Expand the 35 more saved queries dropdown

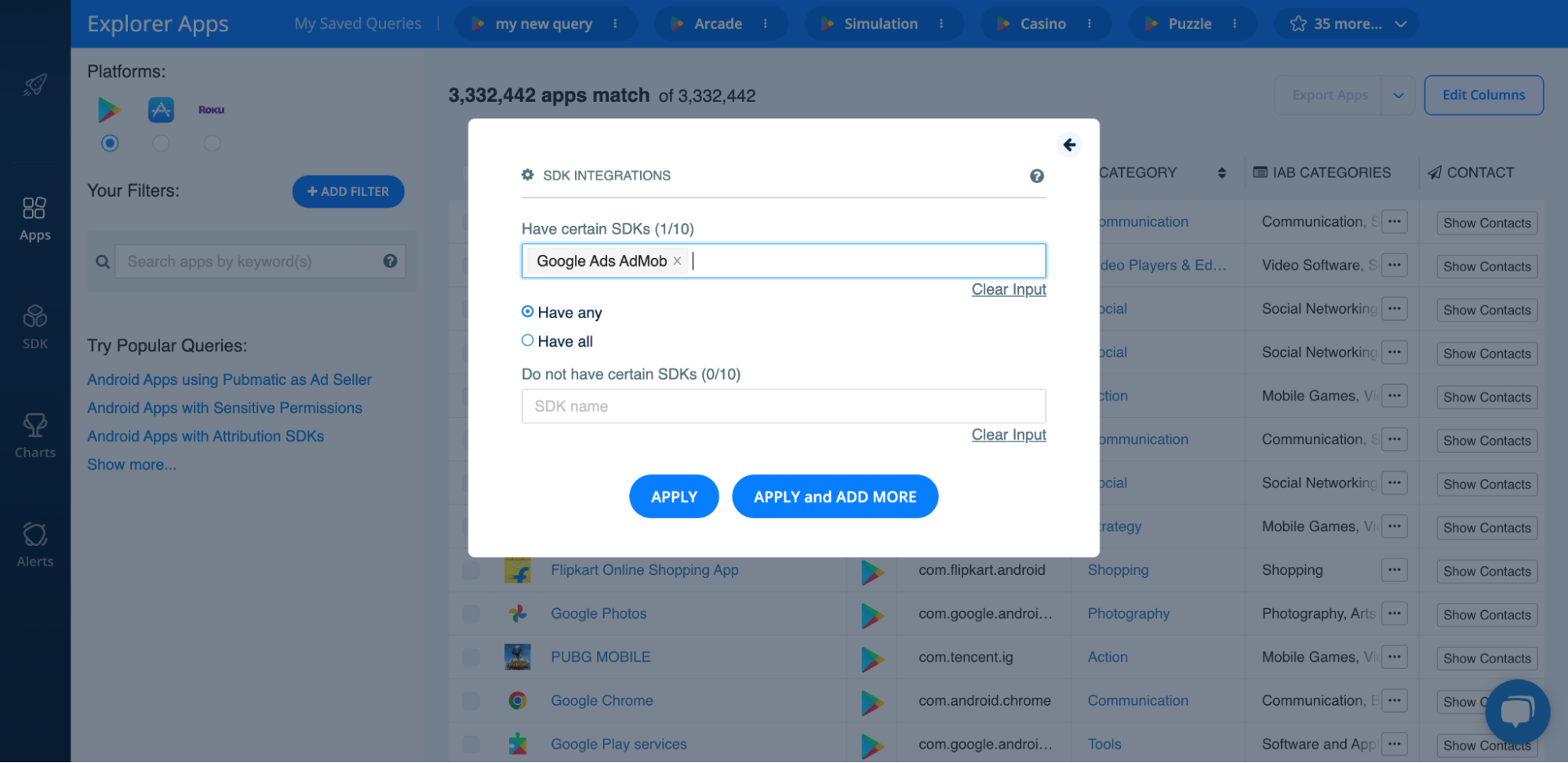tap(1346, 24)
